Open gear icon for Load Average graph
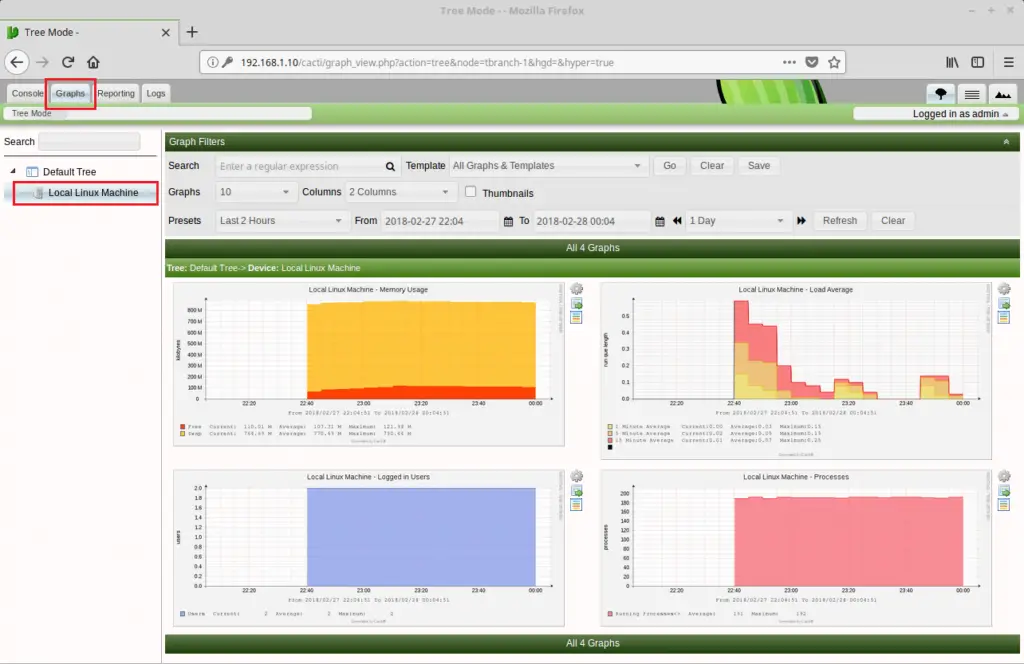The image size is (1024, 664). (x=1004, y=289)
